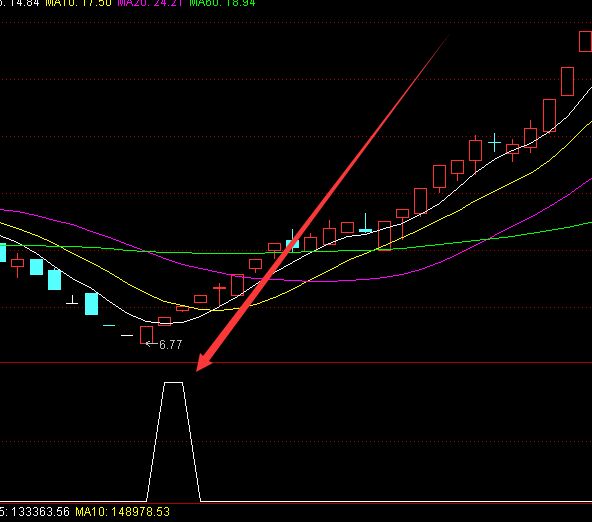Click the white 133363.56 volume value
Viewport: 592px width, 522px height.
(x=40, y=512)
